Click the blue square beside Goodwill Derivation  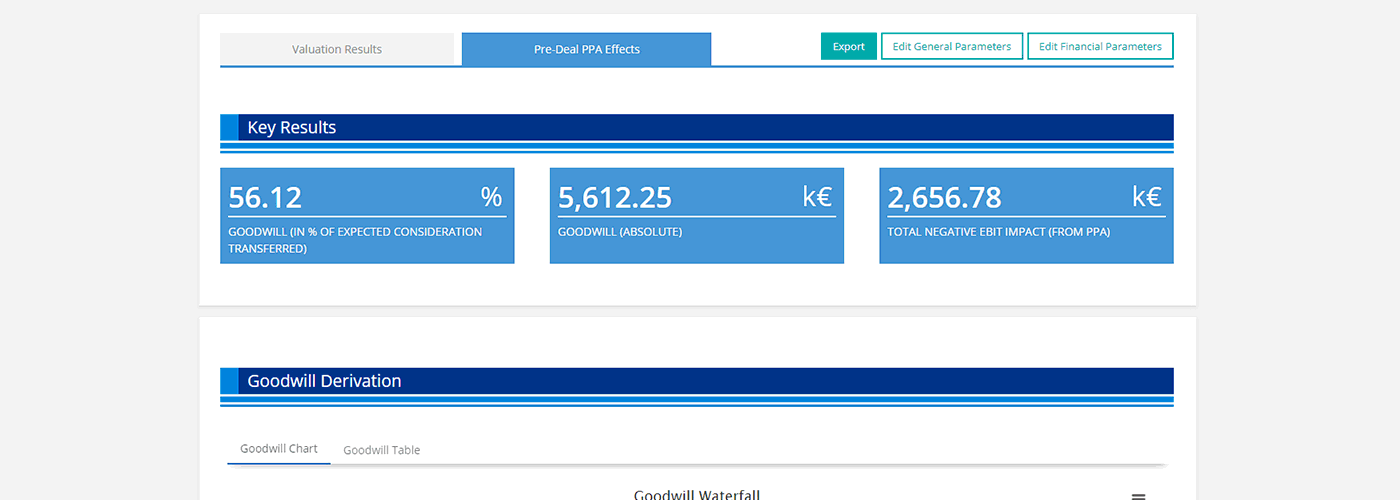point(229,381)
